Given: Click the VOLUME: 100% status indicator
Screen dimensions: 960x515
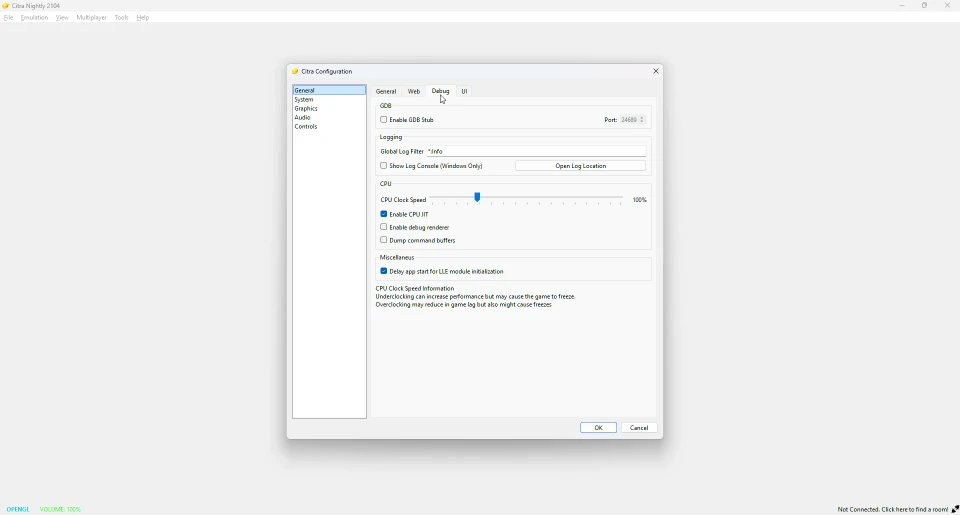Looking at the screenshot, I should tap(60, 509).
